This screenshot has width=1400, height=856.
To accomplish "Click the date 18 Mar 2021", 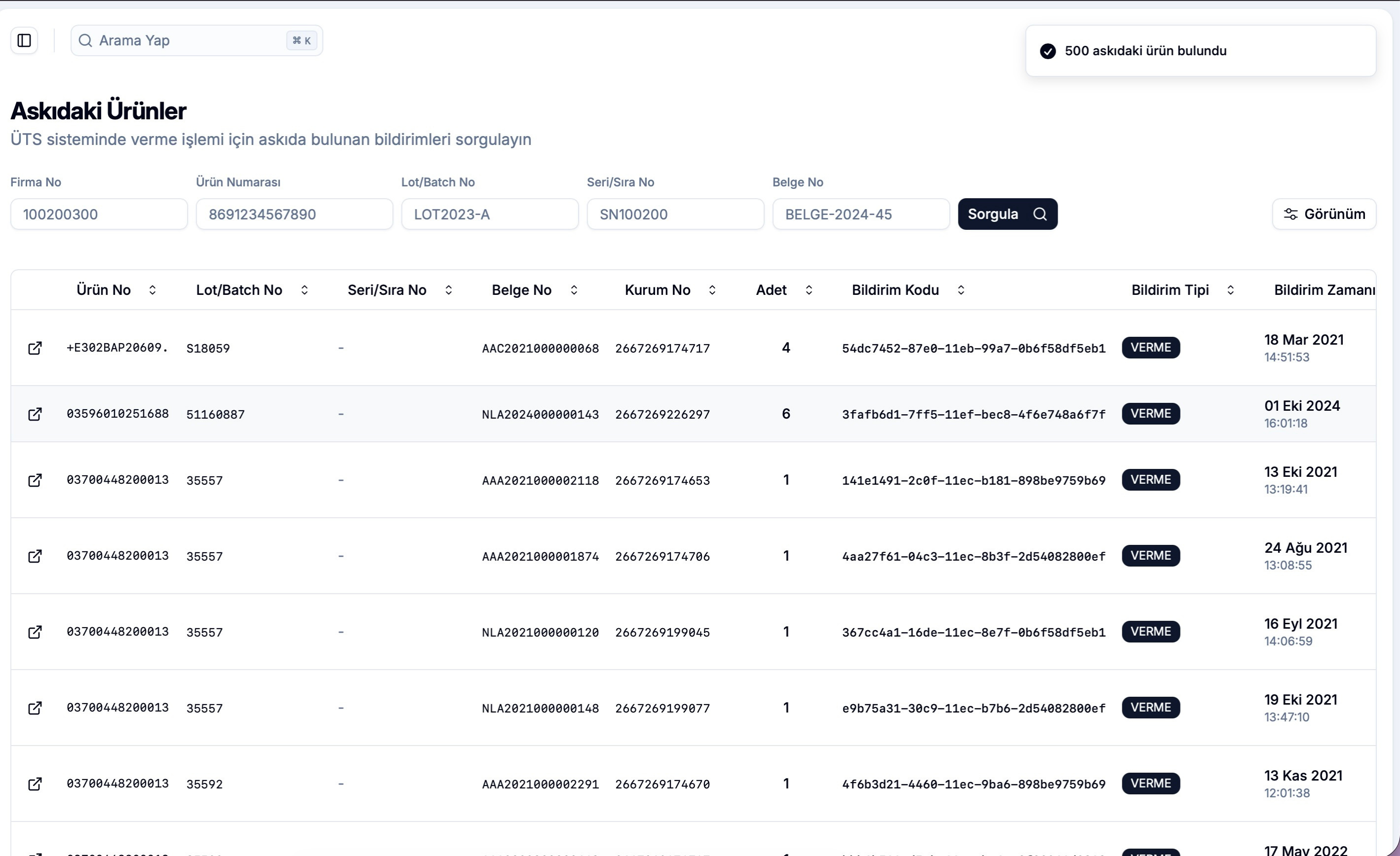I will tap(1304, 340).
